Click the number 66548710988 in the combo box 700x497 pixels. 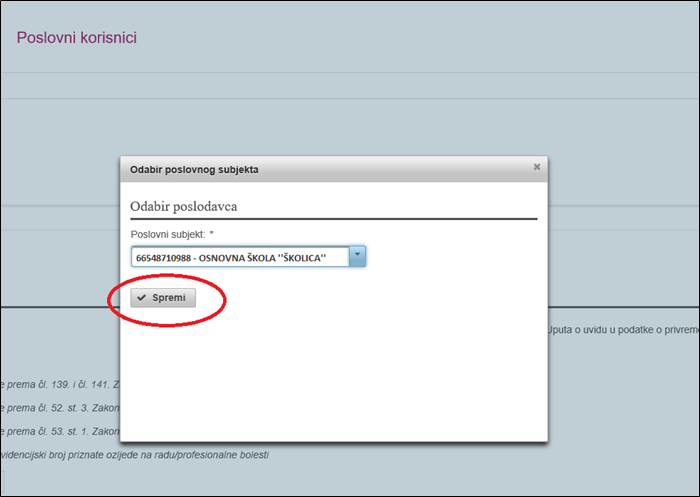coord(162,258)
